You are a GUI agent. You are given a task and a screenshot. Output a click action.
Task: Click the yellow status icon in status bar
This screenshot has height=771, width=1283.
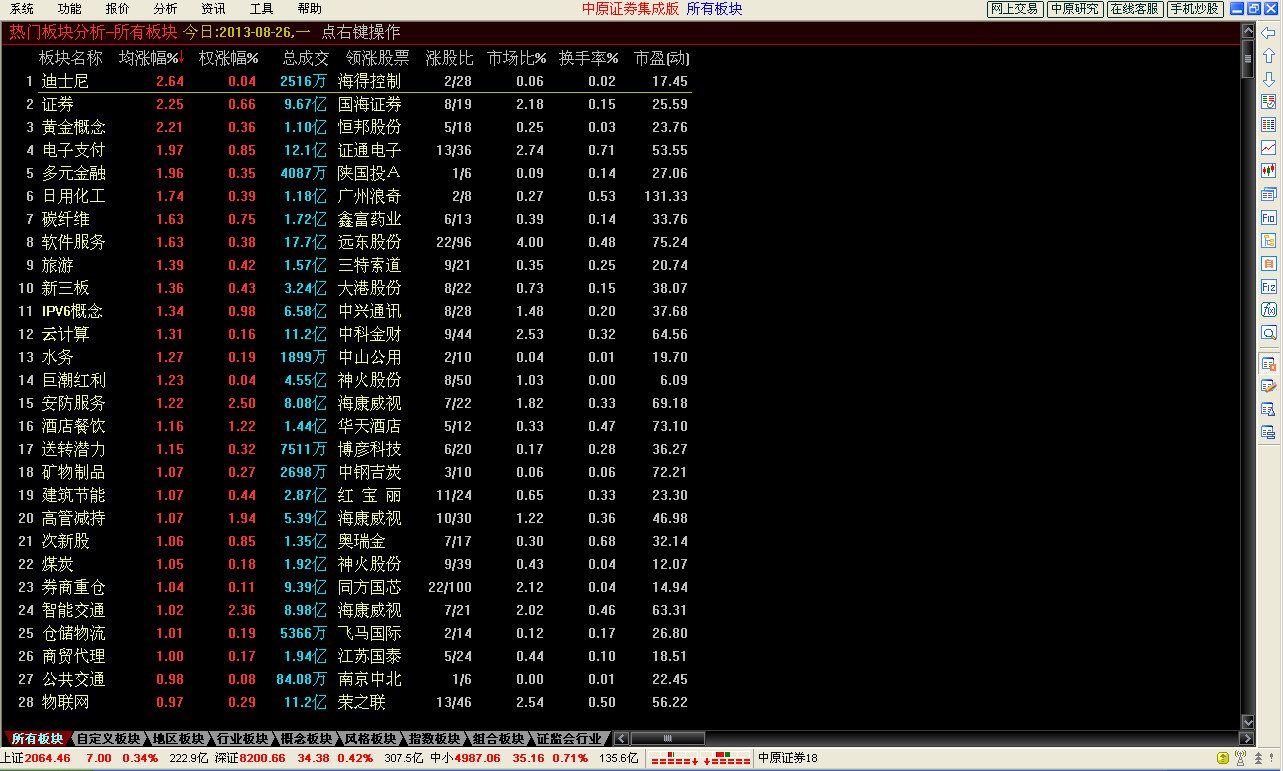[1224, 759]
